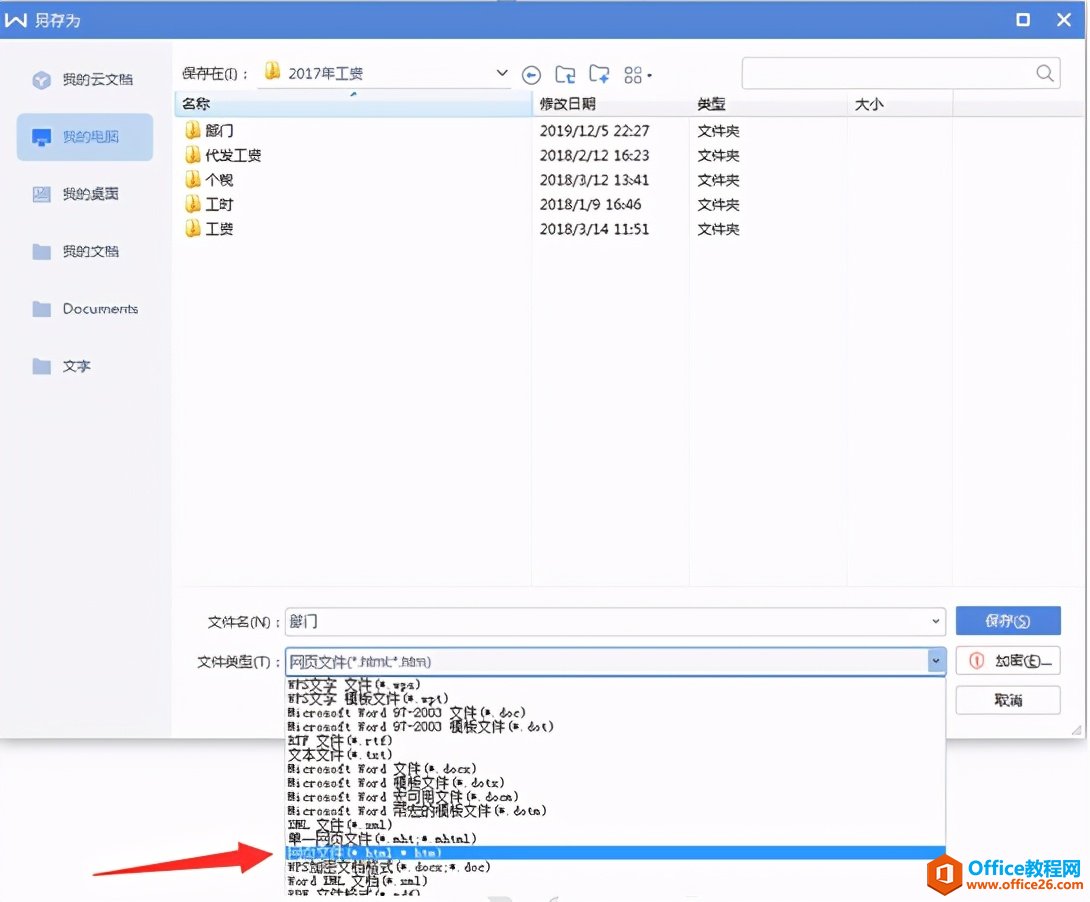Select the 代发工资 folder
Screen dimensions: 1090x902
(x=223, y=155)
